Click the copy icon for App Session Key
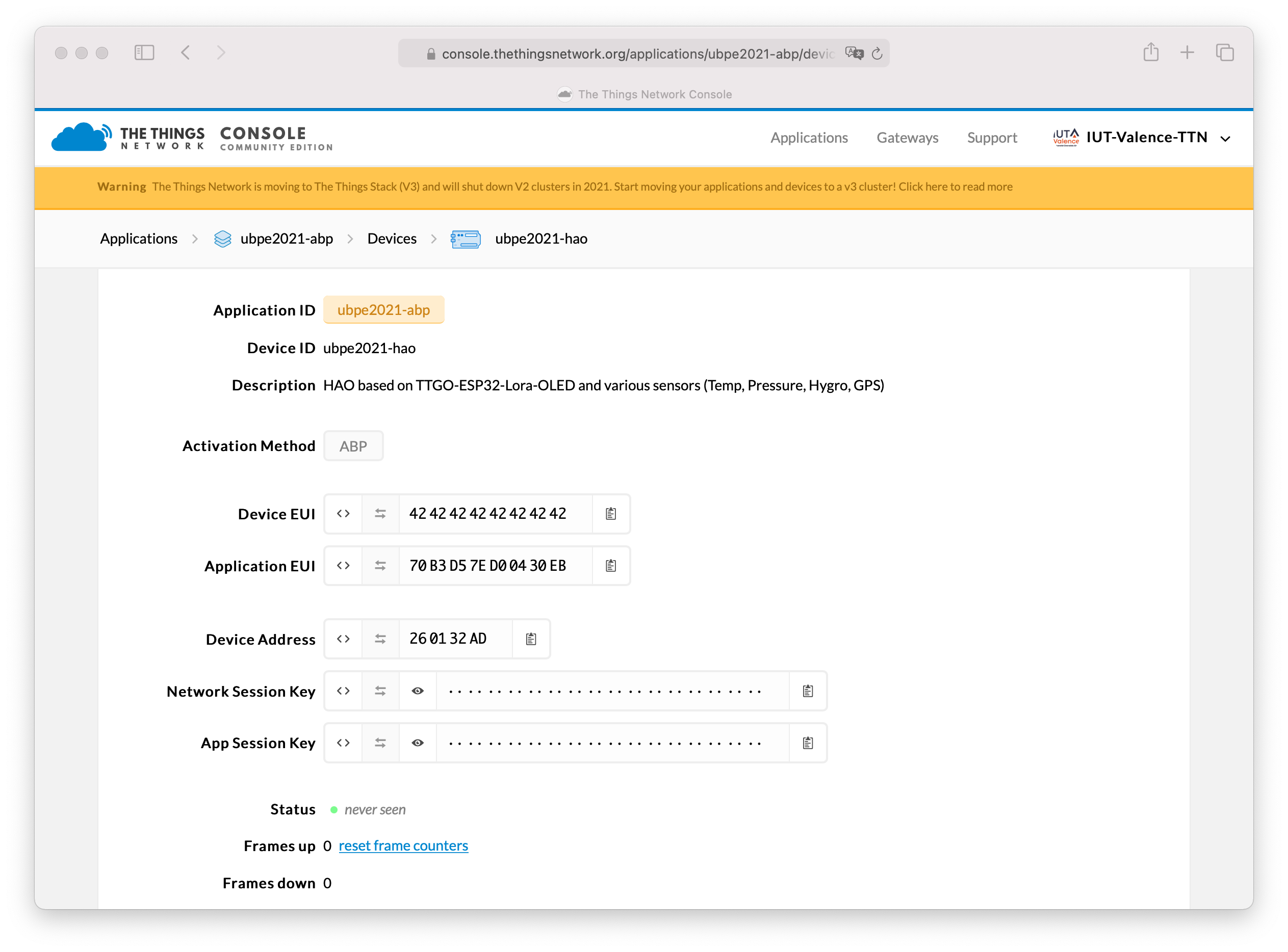 808,742
